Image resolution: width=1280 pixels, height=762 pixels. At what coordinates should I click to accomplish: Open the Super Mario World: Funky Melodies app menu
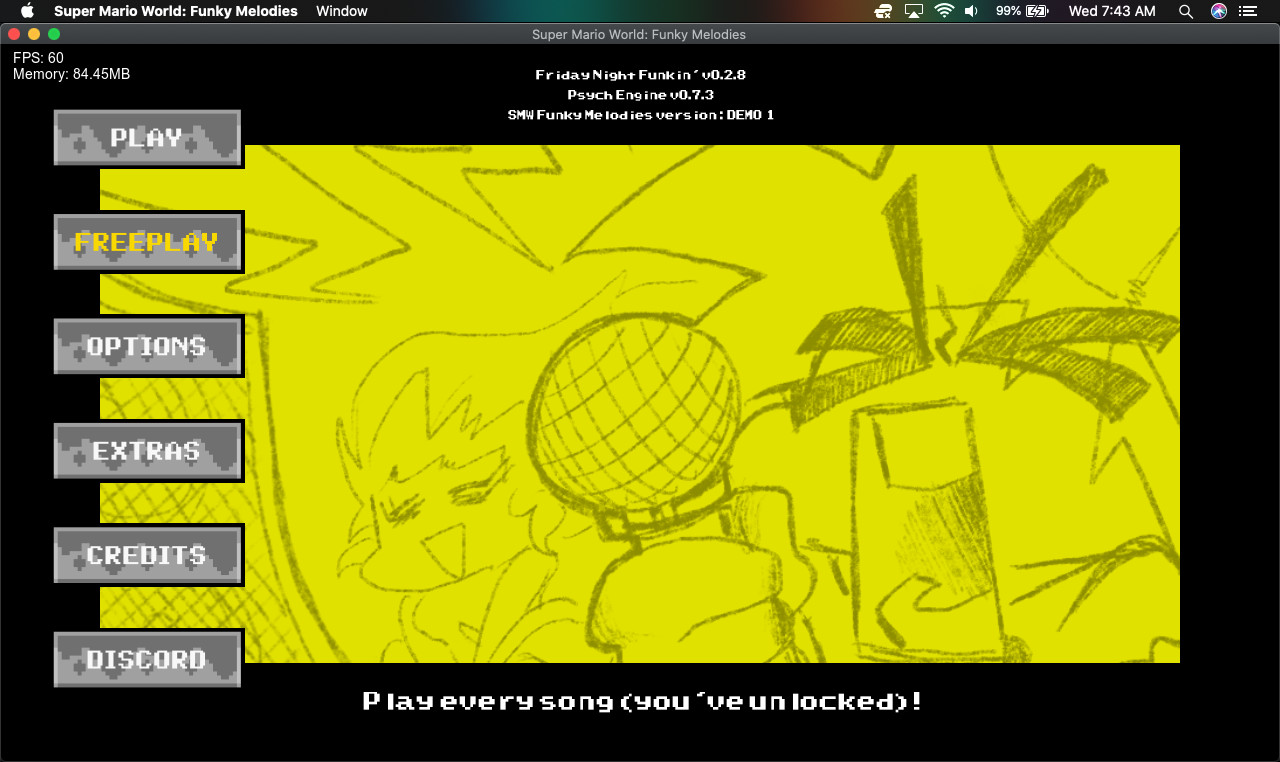pyautogui.click(x=175, y=11)
